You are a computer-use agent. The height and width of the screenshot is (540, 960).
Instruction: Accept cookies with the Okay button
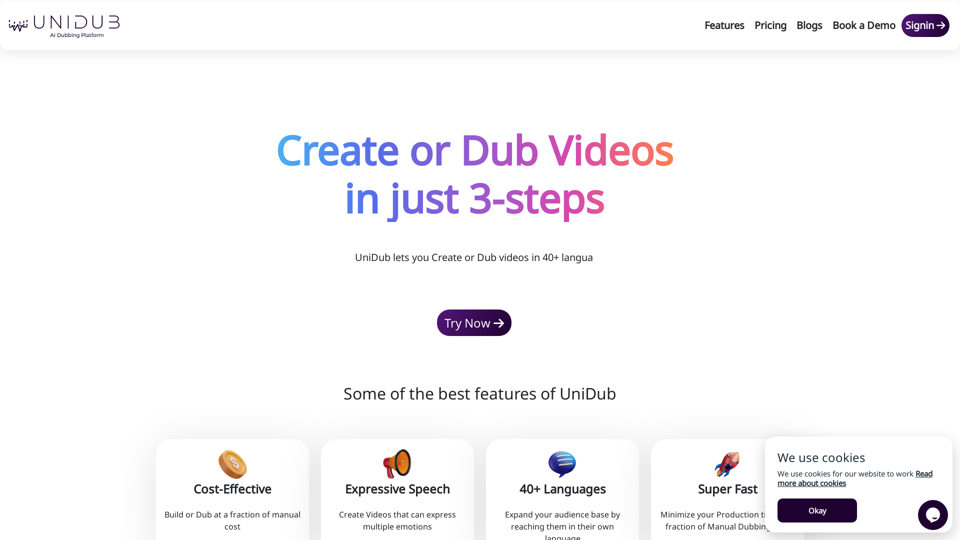[x=817, y=510]
